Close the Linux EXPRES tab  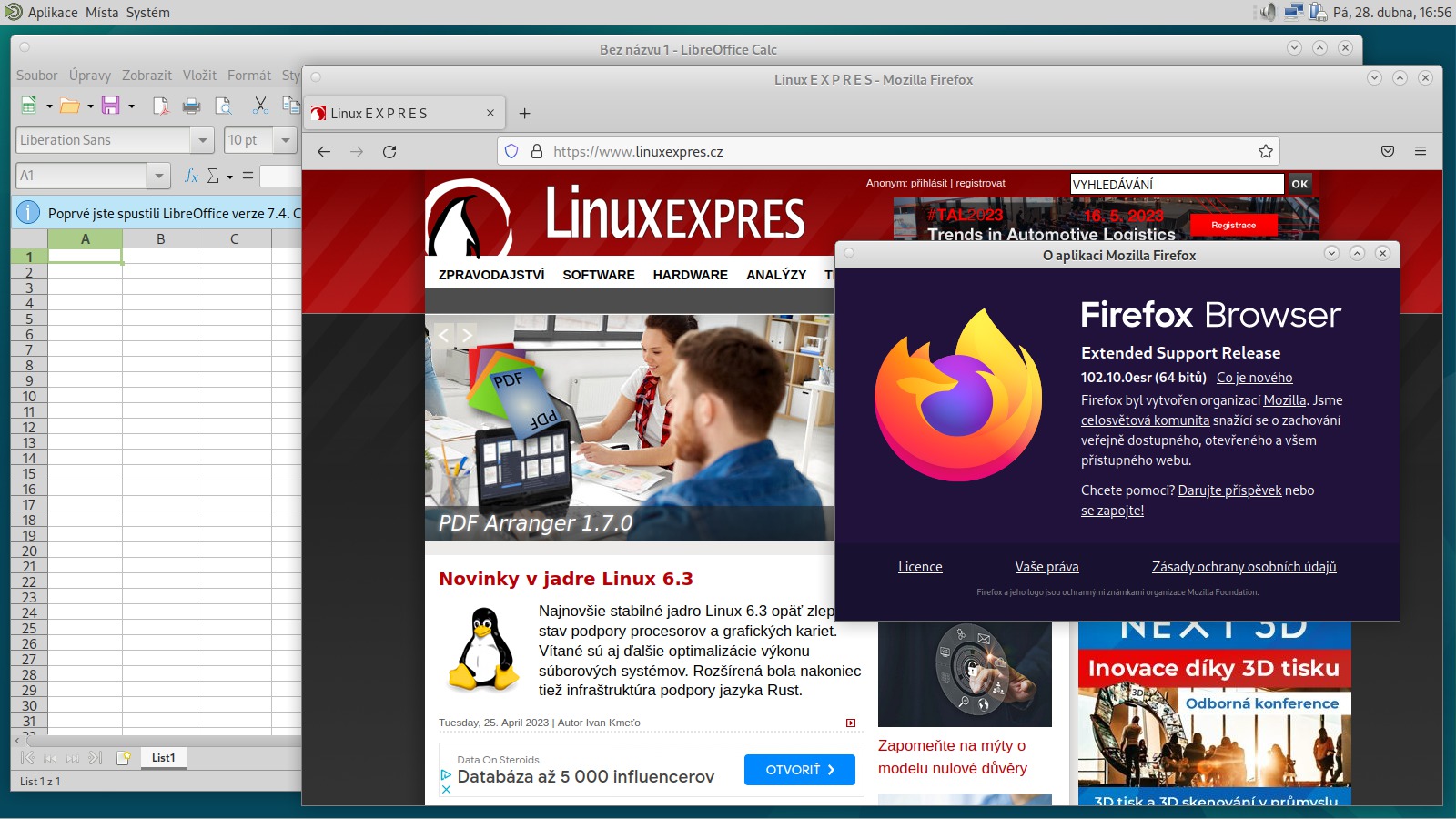tap(490, 114)
